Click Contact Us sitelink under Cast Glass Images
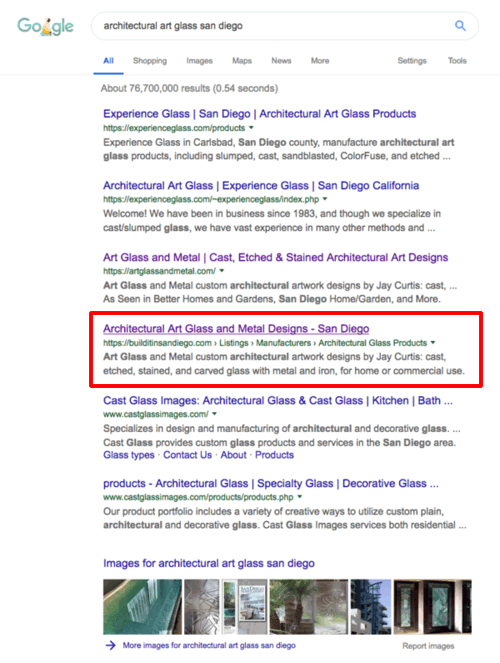The height and width of the screenshot is (663, 500). (x=188, y=455)
